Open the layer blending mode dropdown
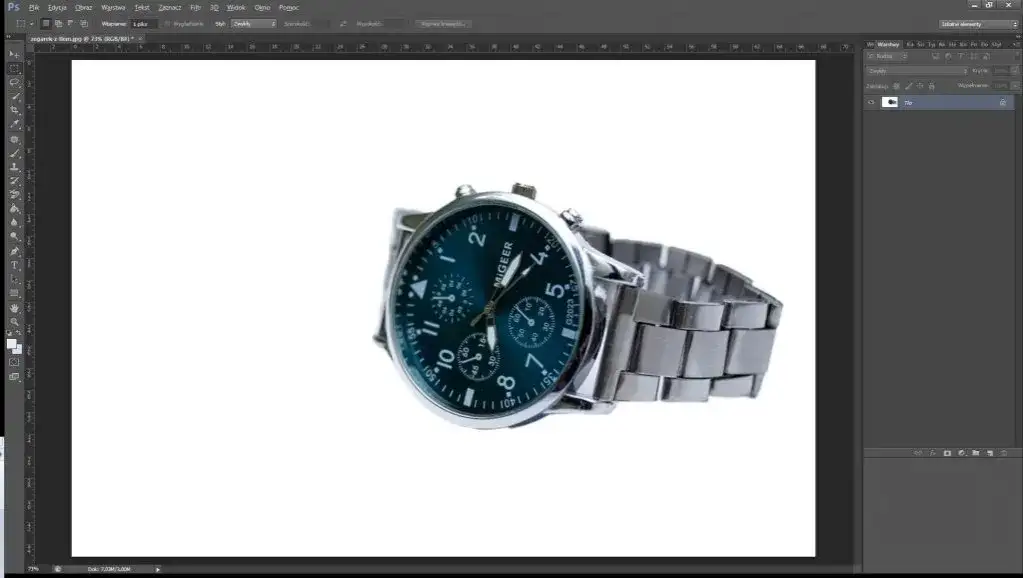 pos(916,71)
